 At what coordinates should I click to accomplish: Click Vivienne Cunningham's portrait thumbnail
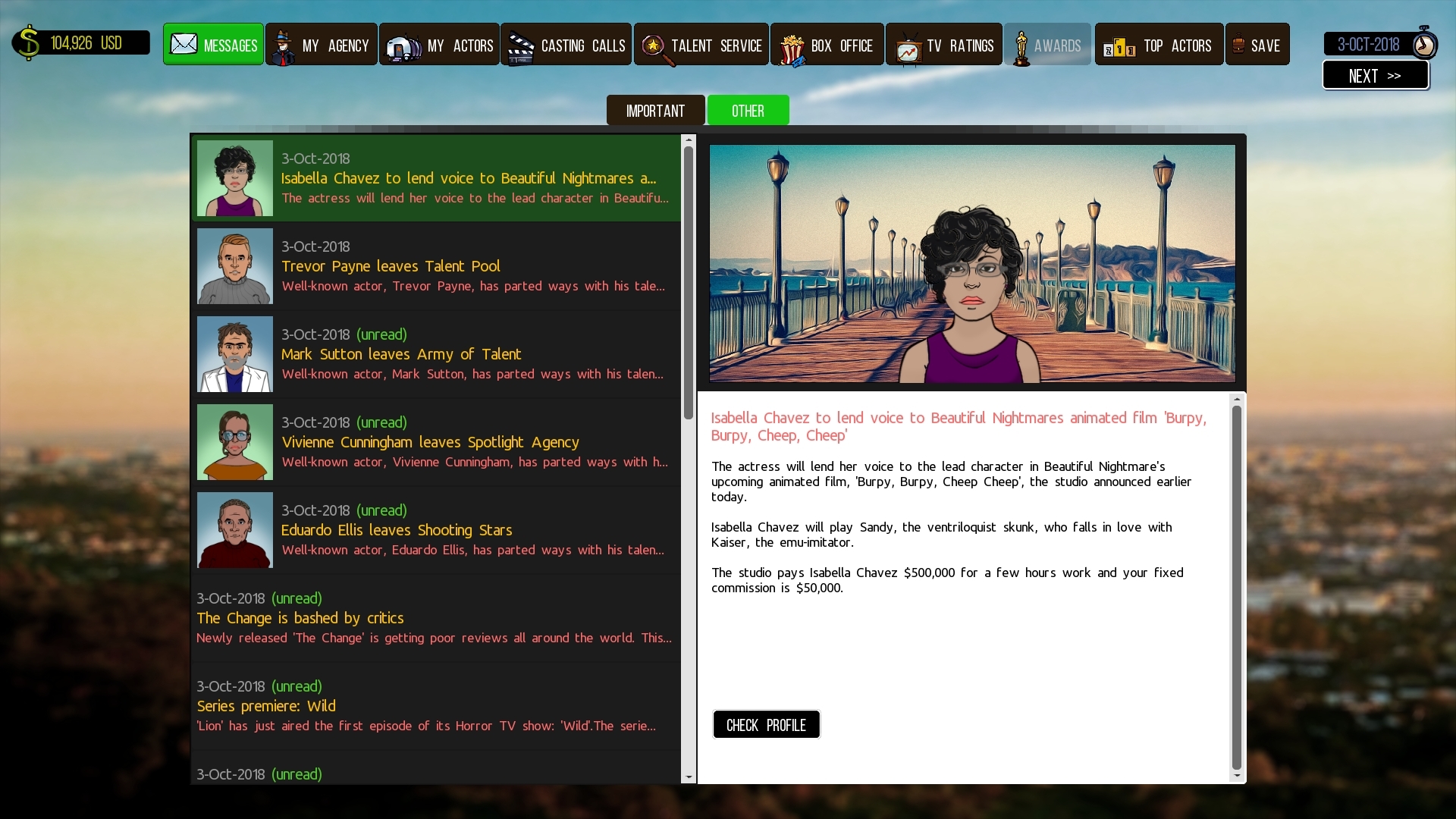(x=235, y=442)
